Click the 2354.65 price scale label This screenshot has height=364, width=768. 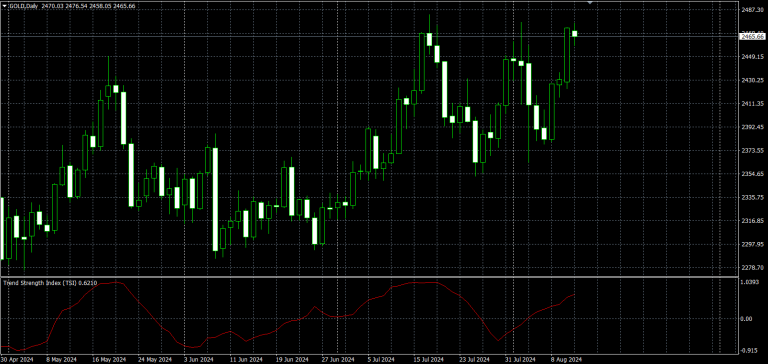click(753, 174)
